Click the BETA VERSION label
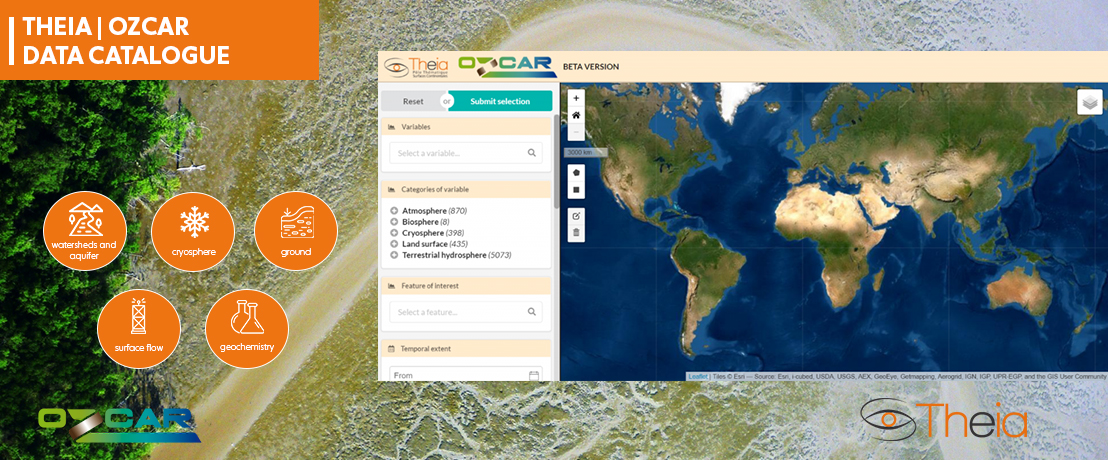This screenshot has height=460, width=1108. [591, 67]
